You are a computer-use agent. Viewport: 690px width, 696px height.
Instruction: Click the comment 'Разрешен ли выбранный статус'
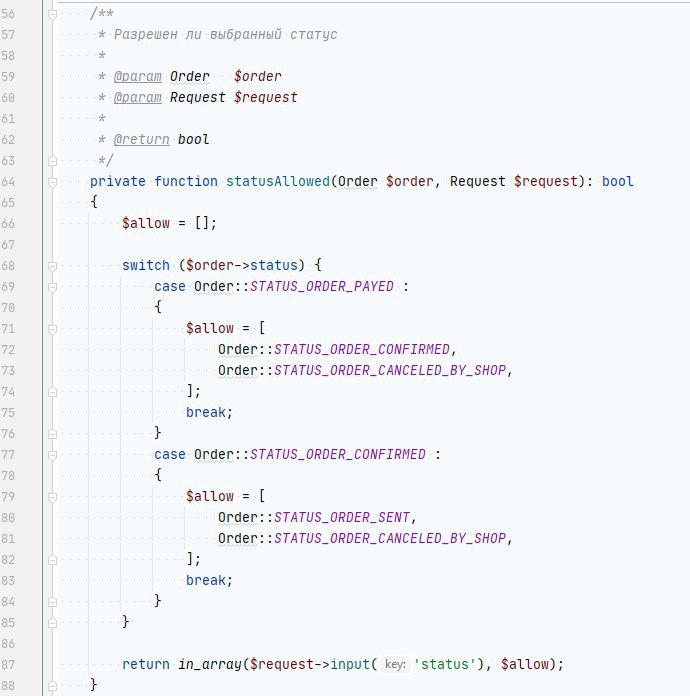point(226,35)
